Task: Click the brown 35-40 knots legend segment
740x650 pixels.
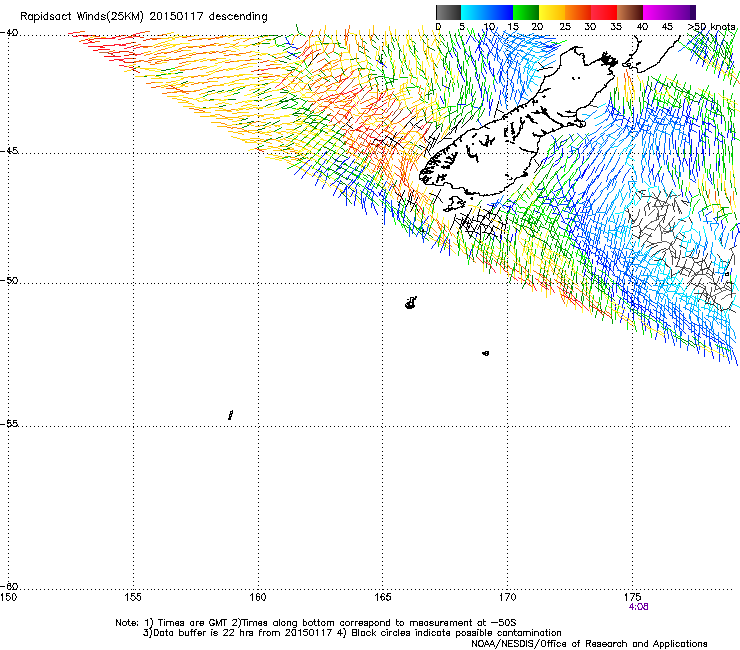Action: pyautogui.click(x=630, y=12)
